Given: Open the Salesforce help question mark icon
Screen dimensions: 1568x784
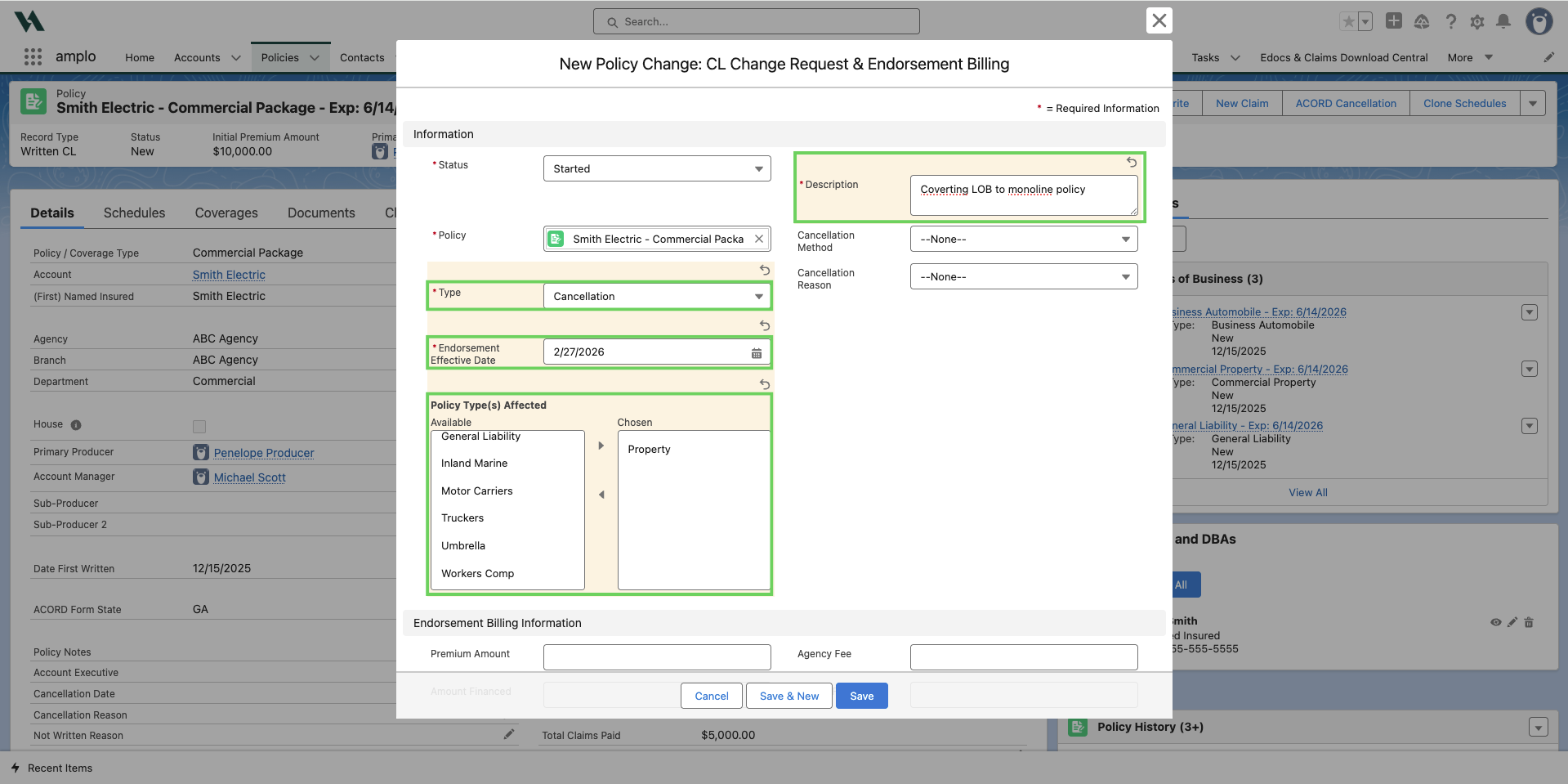Looking at the screenshot, I should (1450, 22).
